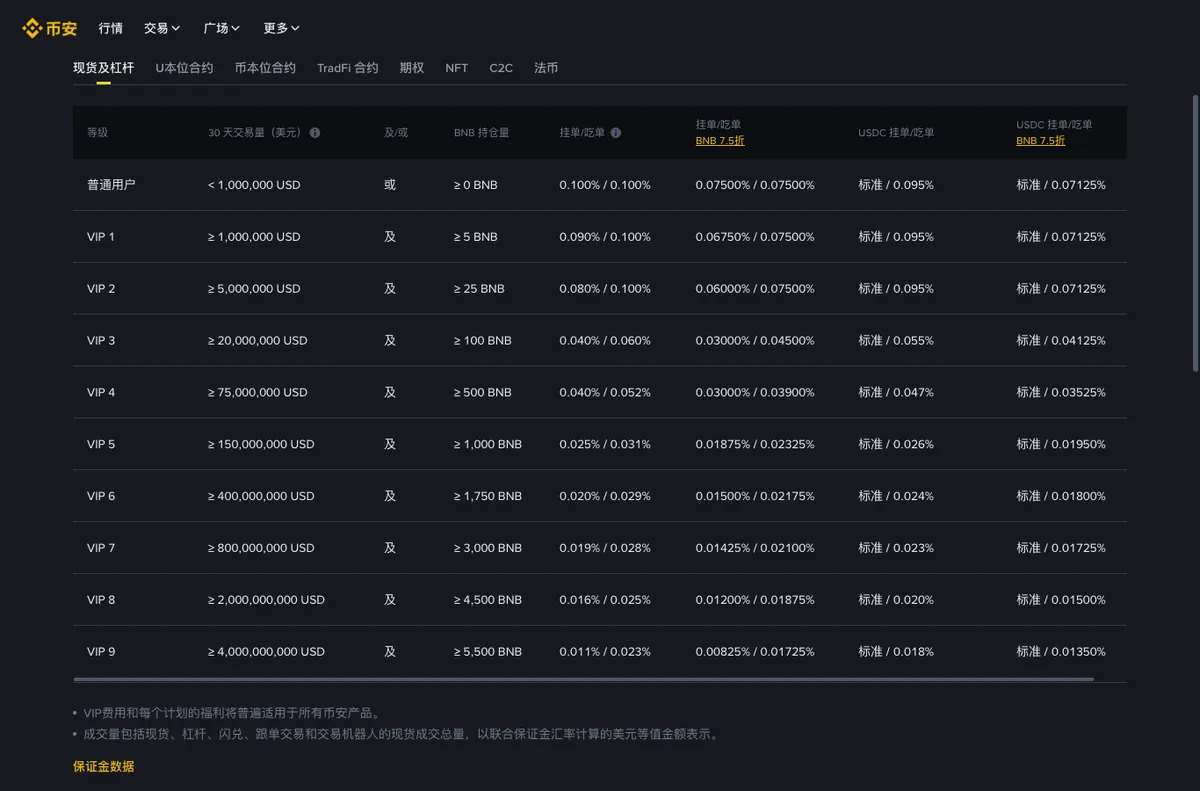Click the ≥ 20,000,000 USD cell
1200x791 pixels.
[258, 341]
